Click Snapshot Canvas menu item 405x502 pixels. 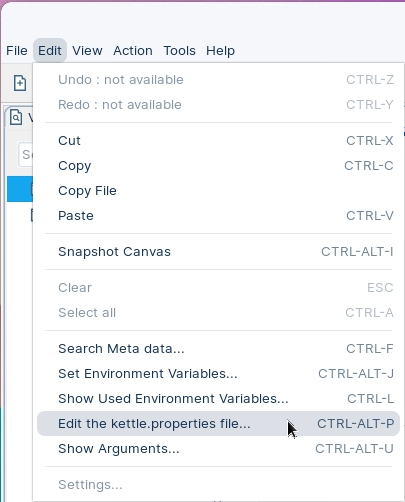[x=218, y=252]
